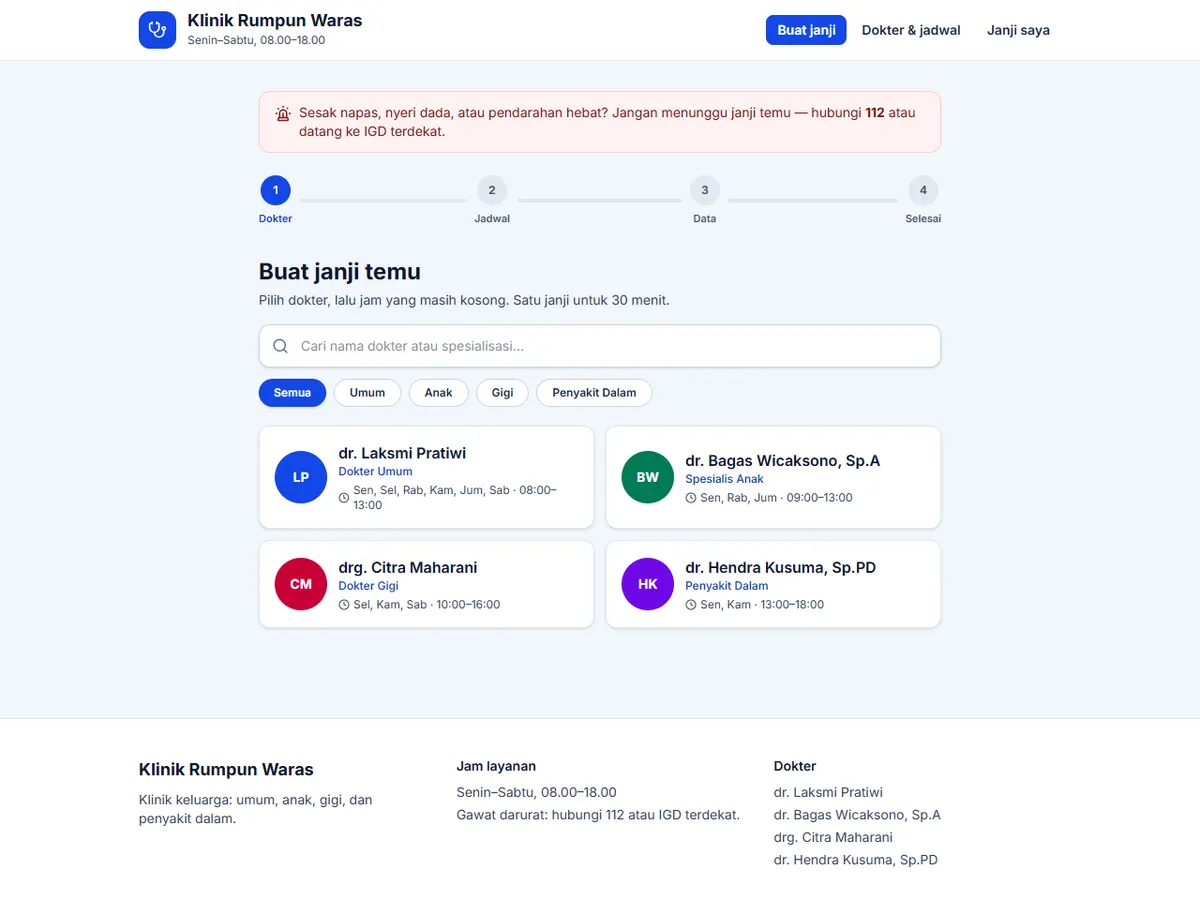Select the CM avatar for drg. Citra Maharani
This screenshot has height=900, width=1200.
pyautogui.click(x=301, y=584)
